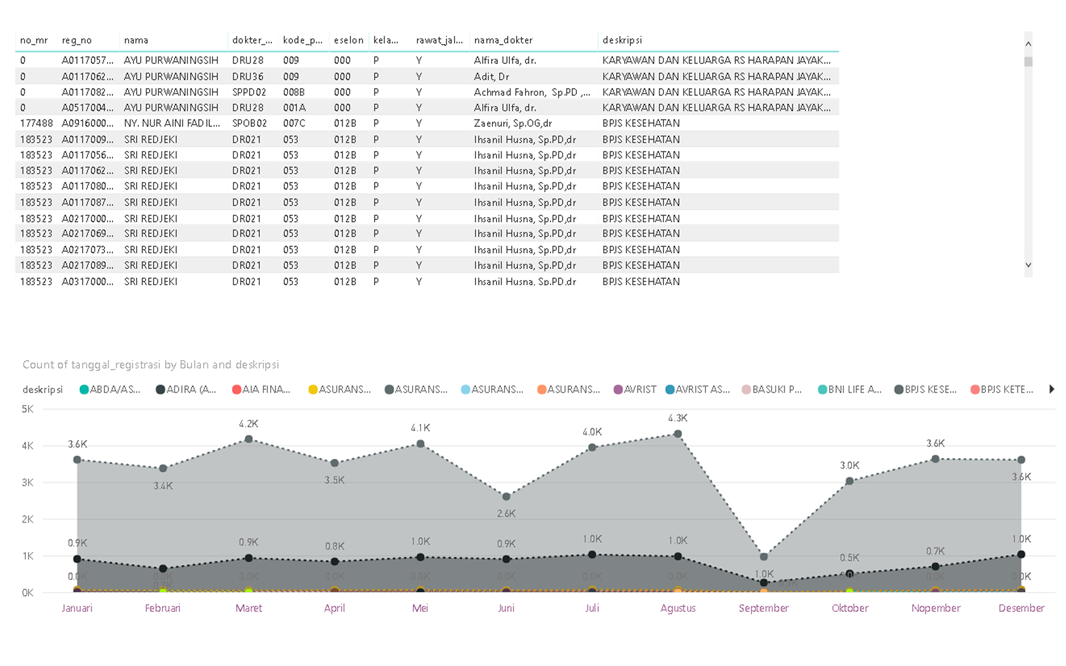Sort table by the no_mr column header

coord(34,40)
